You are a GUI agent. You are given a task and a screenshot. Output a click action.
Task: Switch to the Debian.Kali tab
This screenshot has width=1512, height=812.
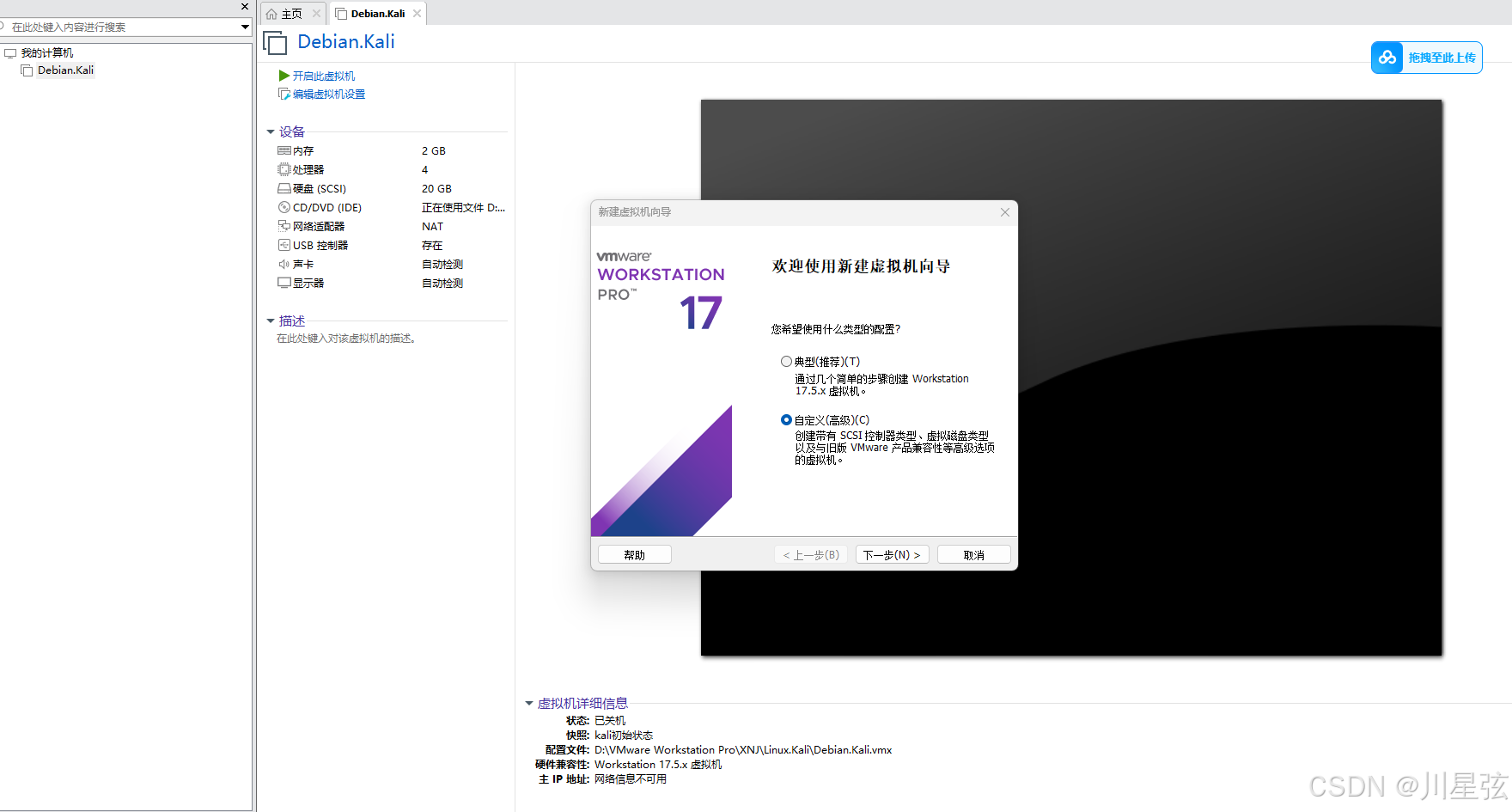[x=378, y=14]
